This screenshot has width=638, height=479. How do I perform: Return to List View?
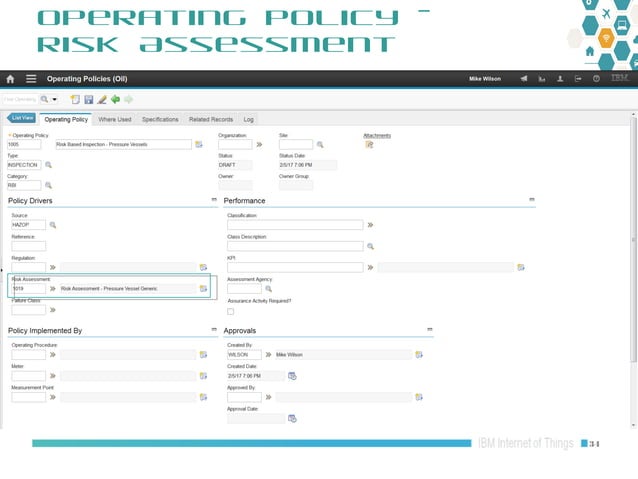[22, 118]
